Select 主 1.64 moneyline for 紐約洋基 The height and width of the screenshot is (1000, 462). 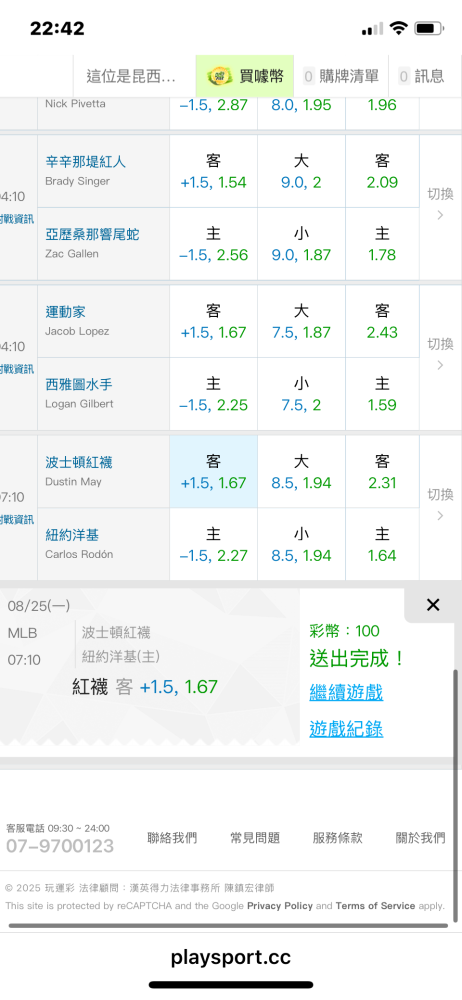pyautogui.click(x=382, y=544)
